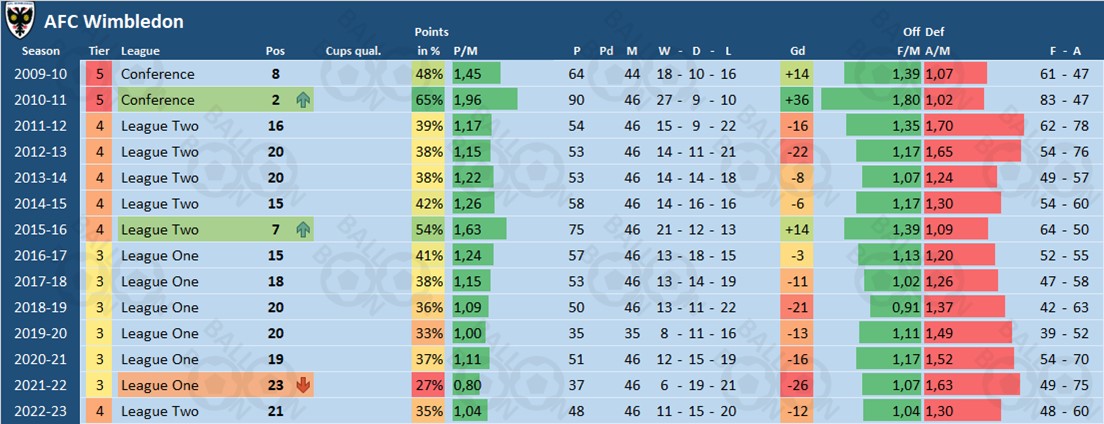Click the tier 5 cell for 2009-10
The image size is (1104, 424).
(x=100, y=74)
